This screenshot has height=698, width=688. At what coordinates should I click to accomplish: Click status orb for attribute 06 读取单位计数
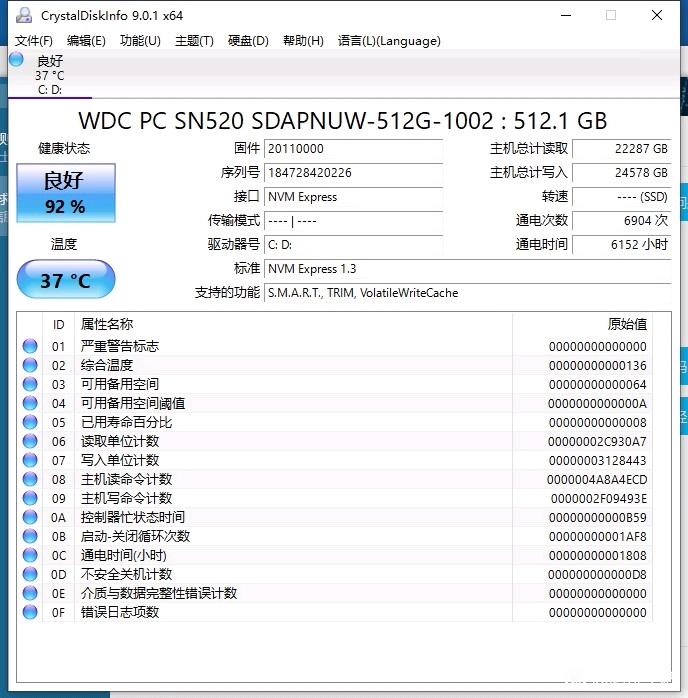click(x=30, y=441)
